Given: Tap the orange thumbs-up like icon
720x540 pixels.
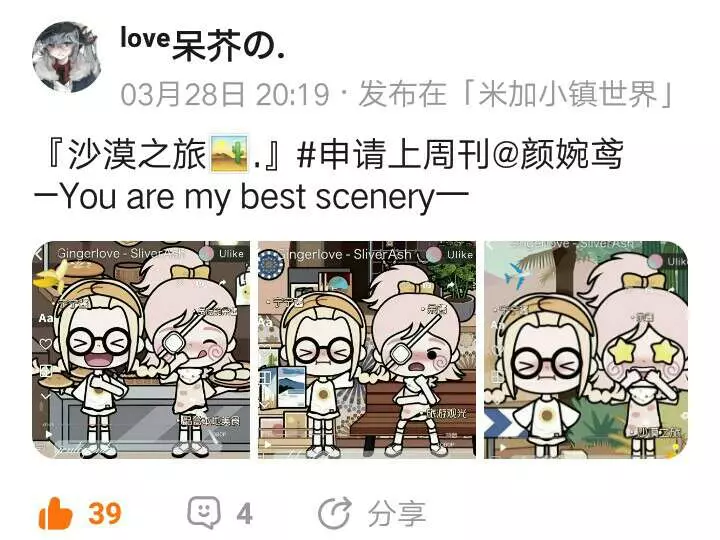Looking at the screenshot, I should tap(56, 513).
